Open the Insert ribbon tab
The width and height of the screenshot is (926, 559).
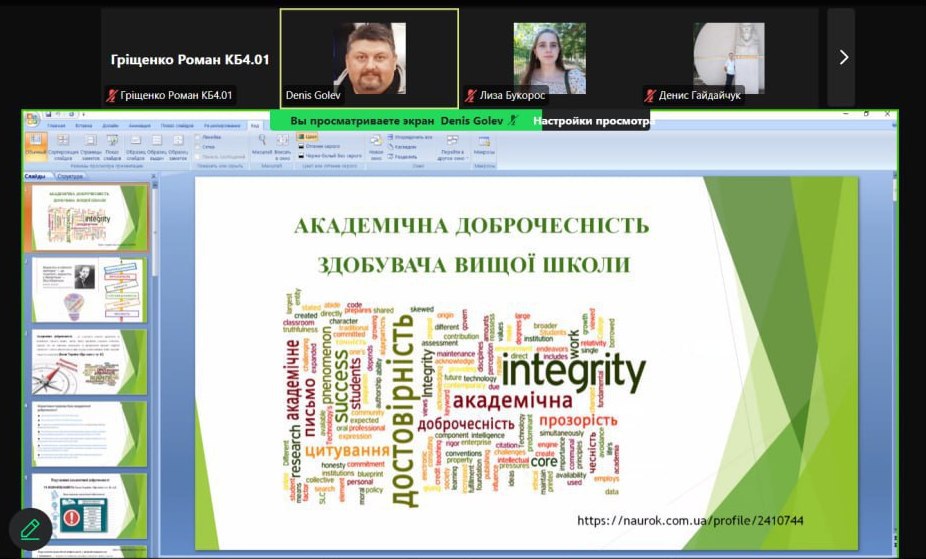pyautogui.click(x=82, y=126)
